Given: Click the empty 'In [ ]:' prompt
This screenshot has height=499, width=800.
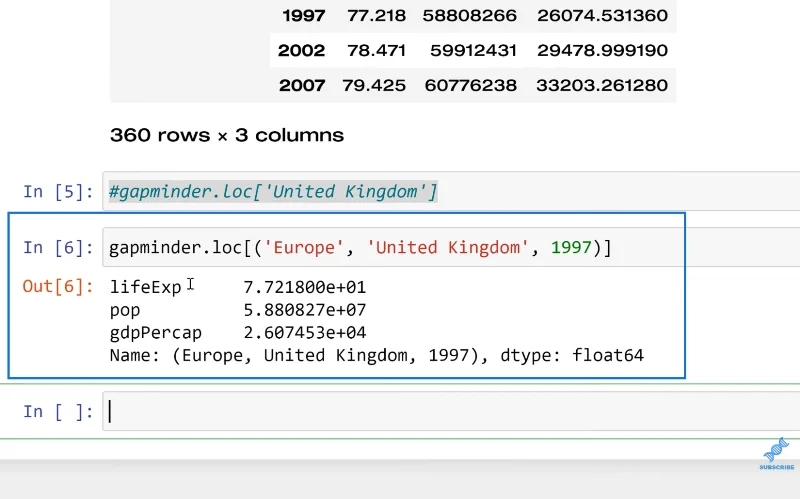Looking at the screenshot, I should 58,412.
